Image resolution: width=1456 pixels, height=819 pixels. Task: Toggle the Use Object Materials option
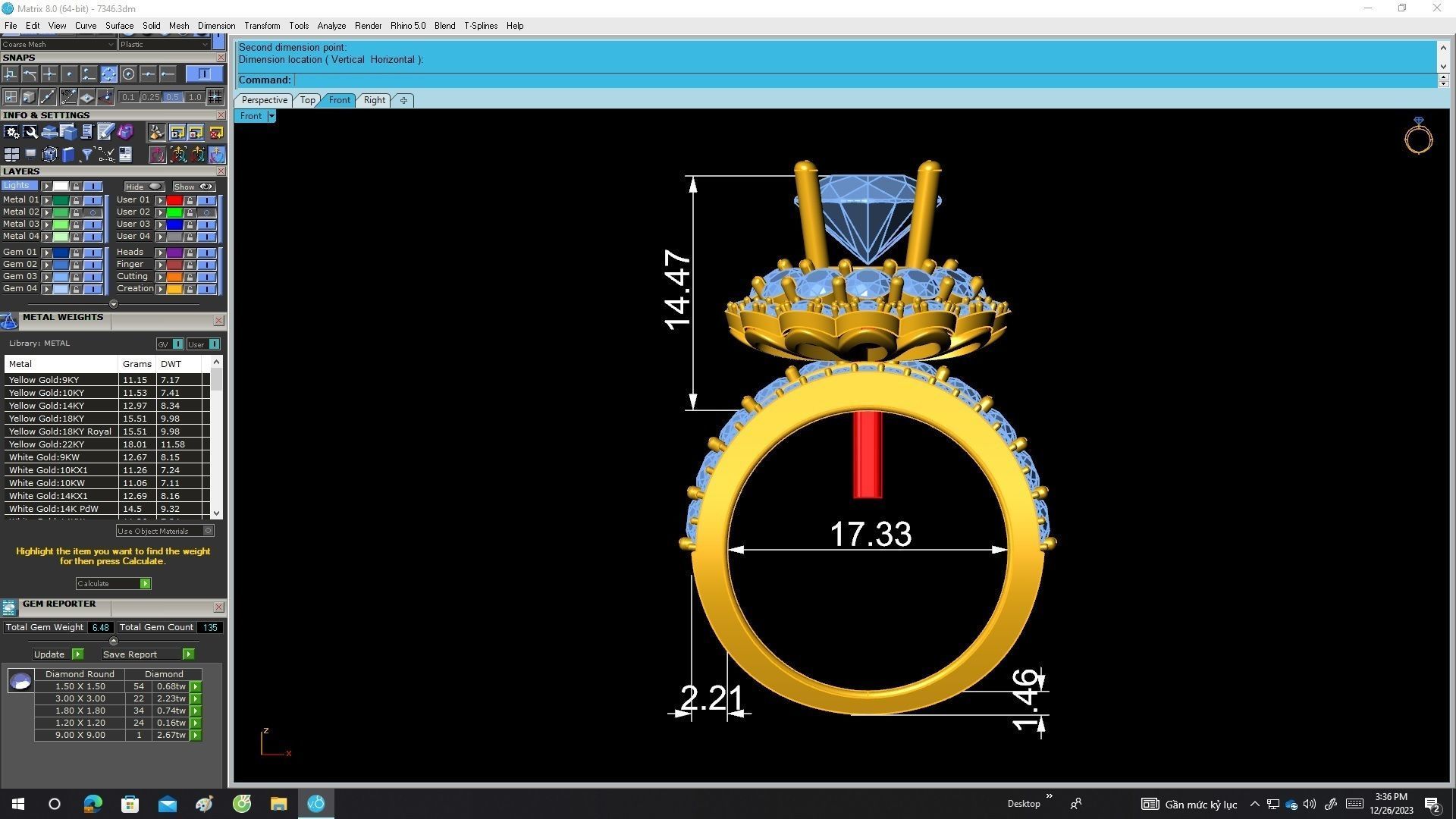(165, 531)
